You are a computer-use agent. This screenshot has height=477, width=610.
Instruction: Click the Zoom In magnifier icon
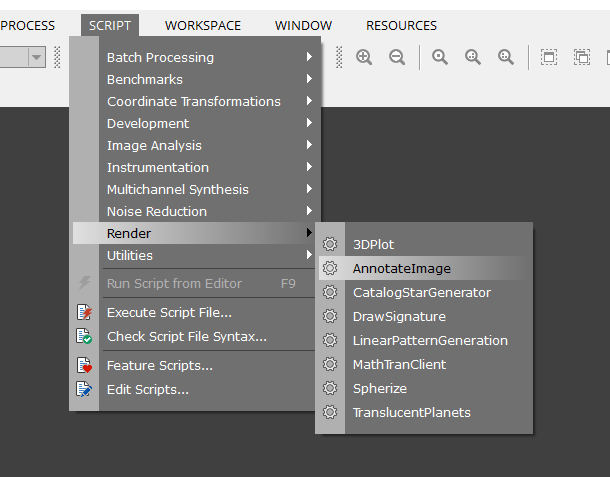(364, 58)
